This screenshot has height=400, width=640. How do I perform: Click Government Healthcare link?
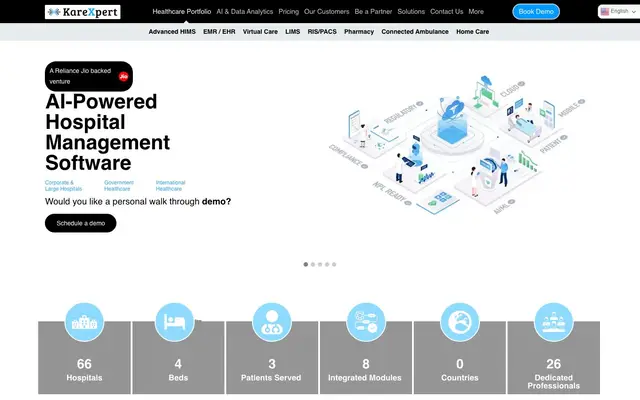[119, 186]
